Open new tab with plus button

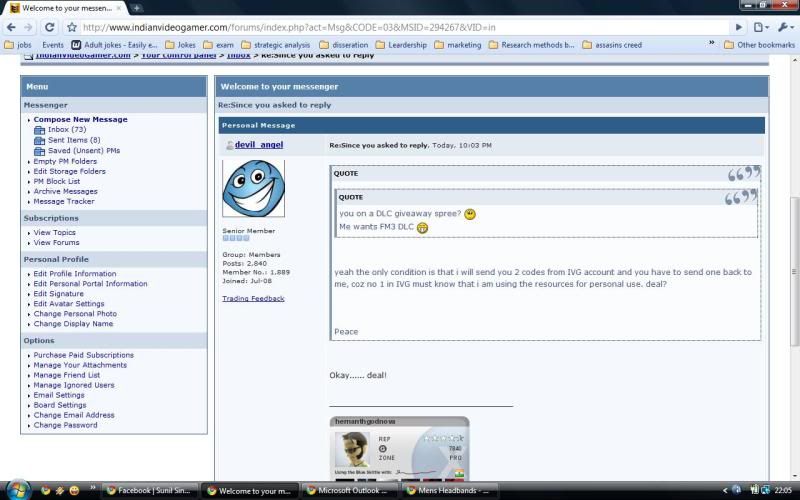(x=137, y=8)
